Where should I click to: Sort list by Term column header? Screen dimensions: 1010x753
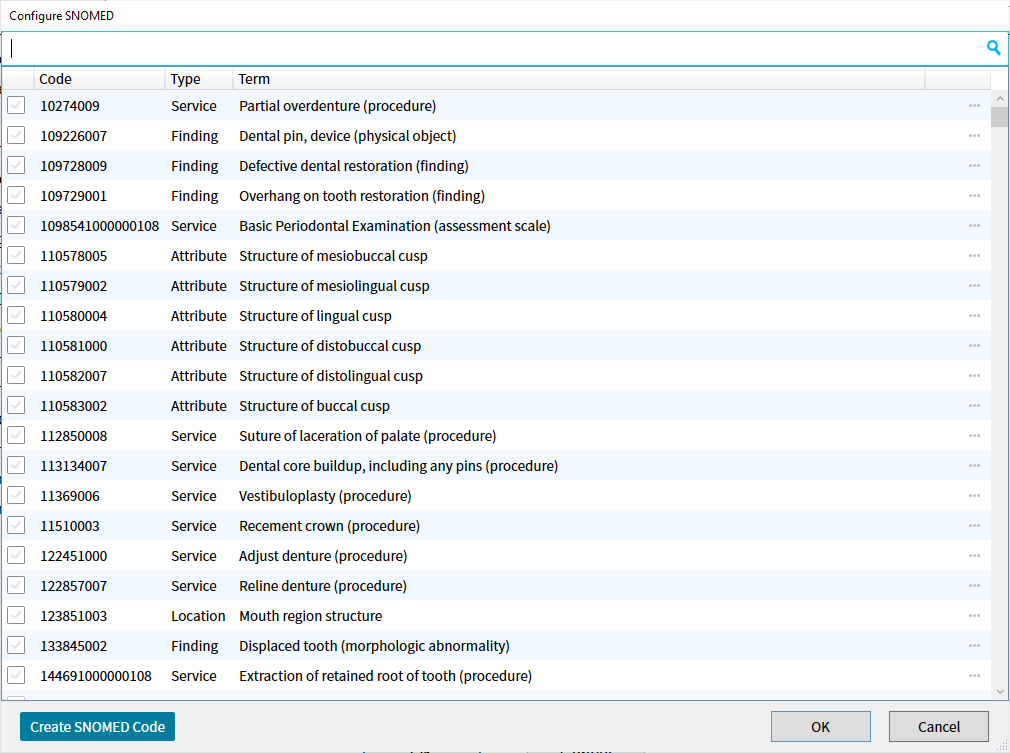click(578, 79)
